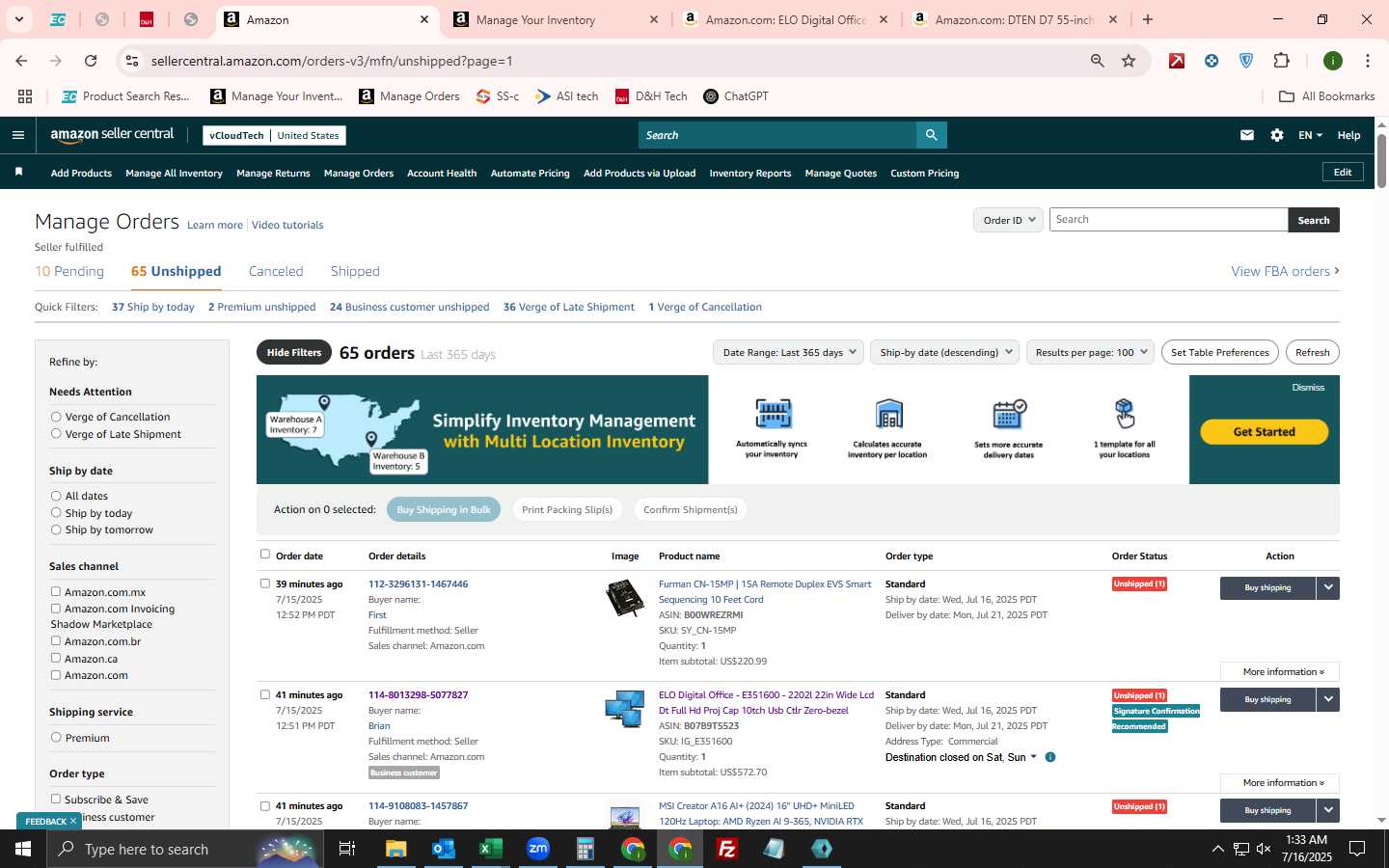Click the browser address bar URL
Screen dimensions: 1389x868
pyautogui.click(x=332, y=61)
